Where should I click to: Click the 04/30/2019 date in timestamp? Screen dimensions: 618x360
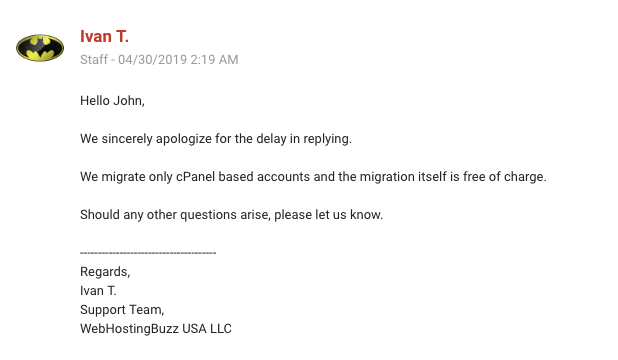(153, 60)
